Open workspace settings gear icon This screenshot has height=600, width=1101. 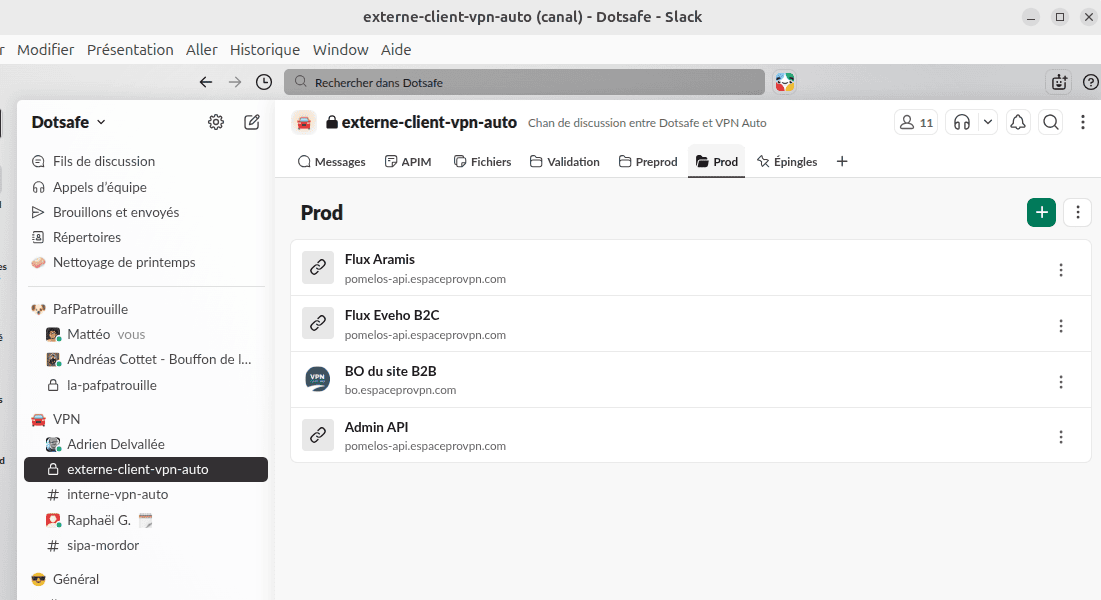click(216, 122)
